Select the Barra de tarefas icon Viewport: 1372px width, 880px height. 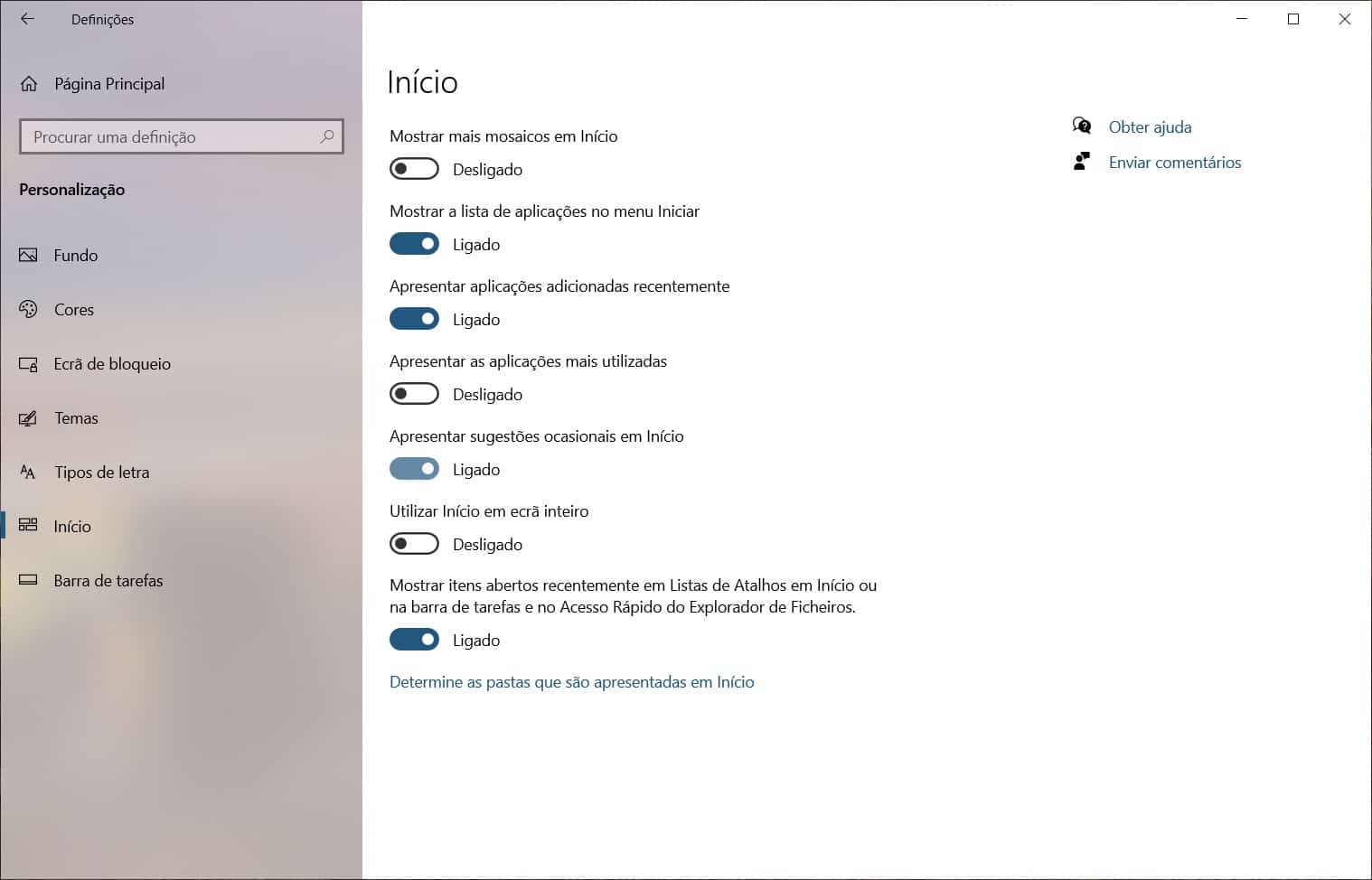pyautogui.click(x=28, y=580)
